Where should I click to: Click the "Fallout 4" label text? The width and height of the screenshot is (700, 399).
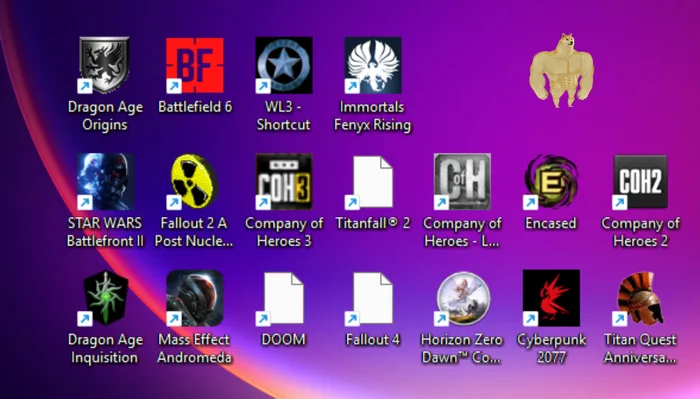[x=373, y=340]
